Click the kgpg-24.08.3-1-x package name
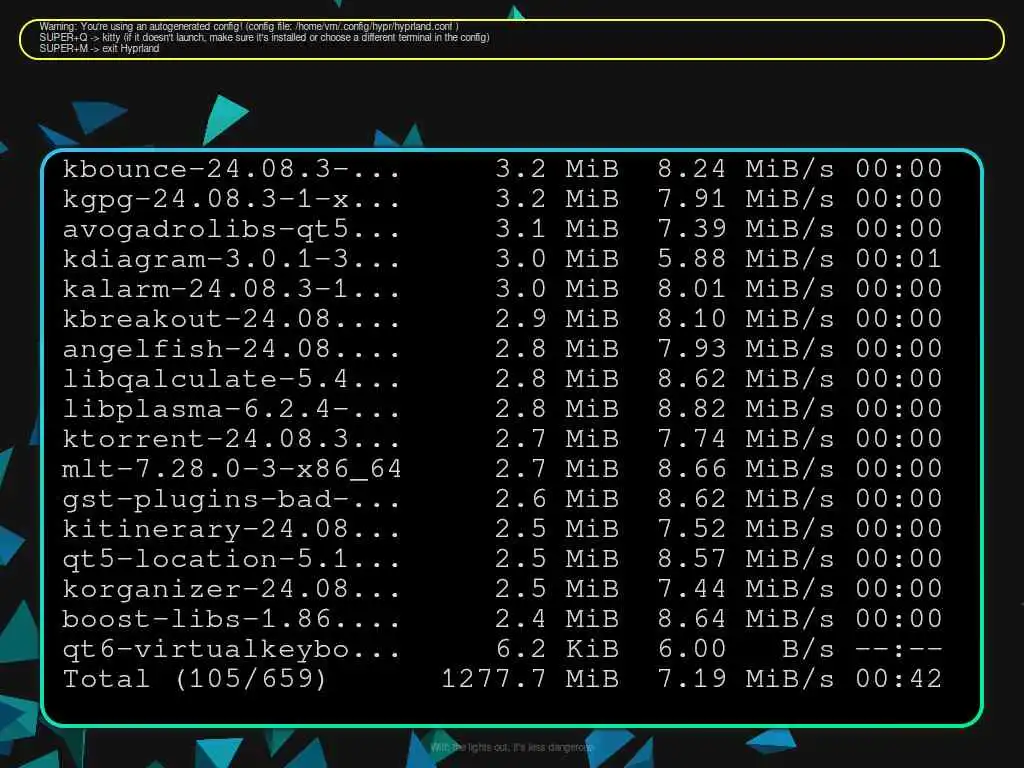The height and width of the screenshot is (768, 1024). click(231, 199)
